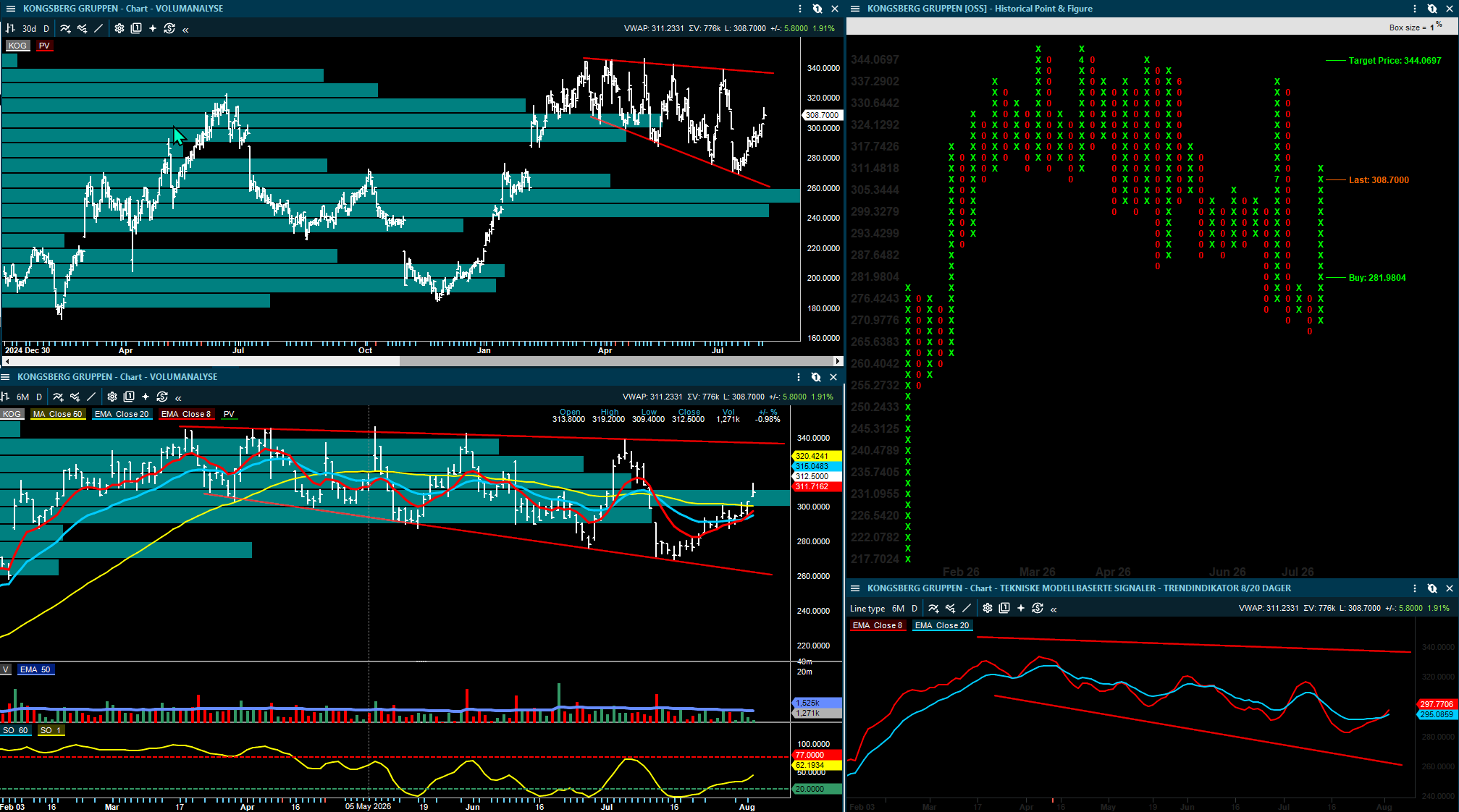
Task: Toggle the SO 60 oscillator legend tag
Action: [x=15, y=730]
